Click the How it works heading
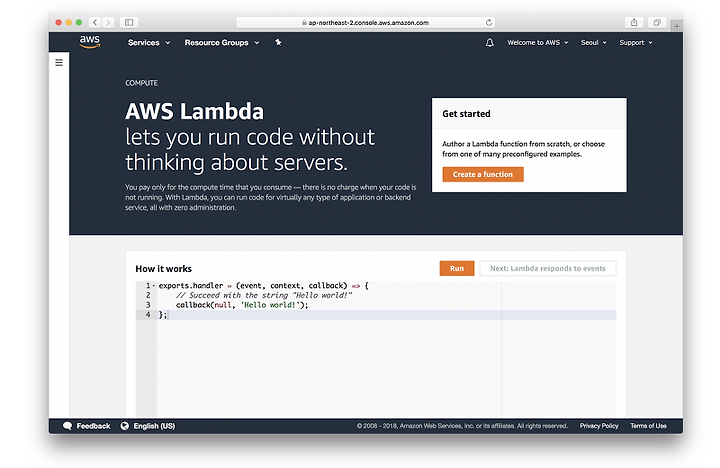 [163, 269]
